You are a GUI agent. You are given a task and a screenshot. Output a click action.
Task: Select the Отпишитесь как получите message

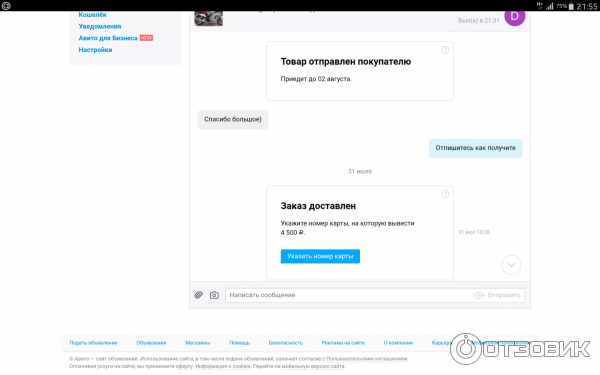click(x=476, y=148)
